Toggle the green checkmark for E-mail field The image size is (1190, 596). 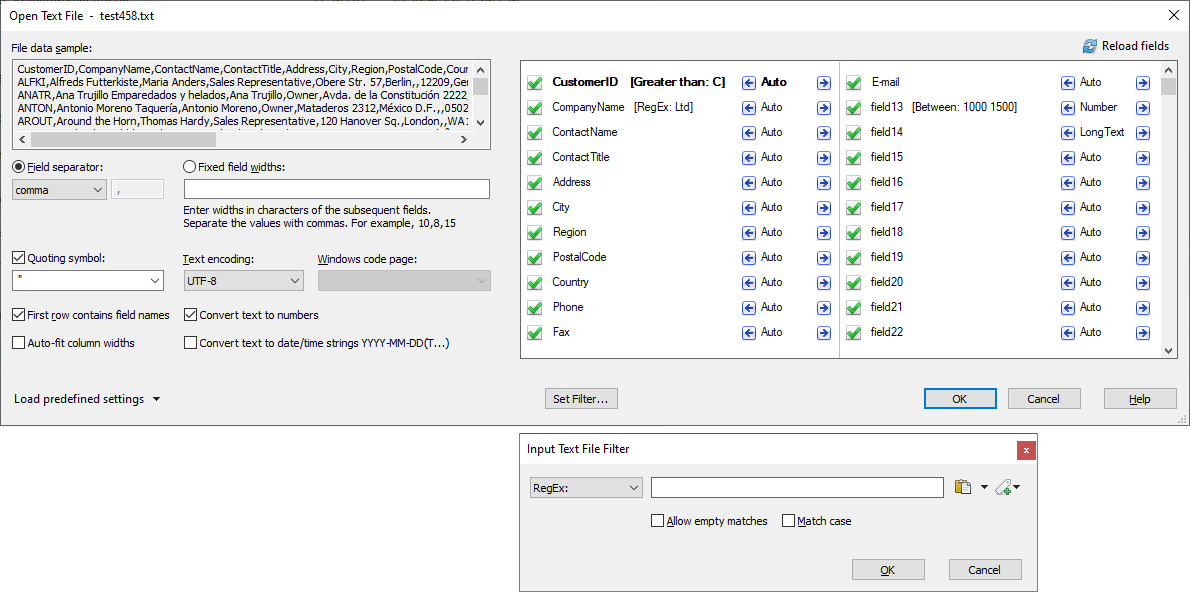(x=854, y=83)
